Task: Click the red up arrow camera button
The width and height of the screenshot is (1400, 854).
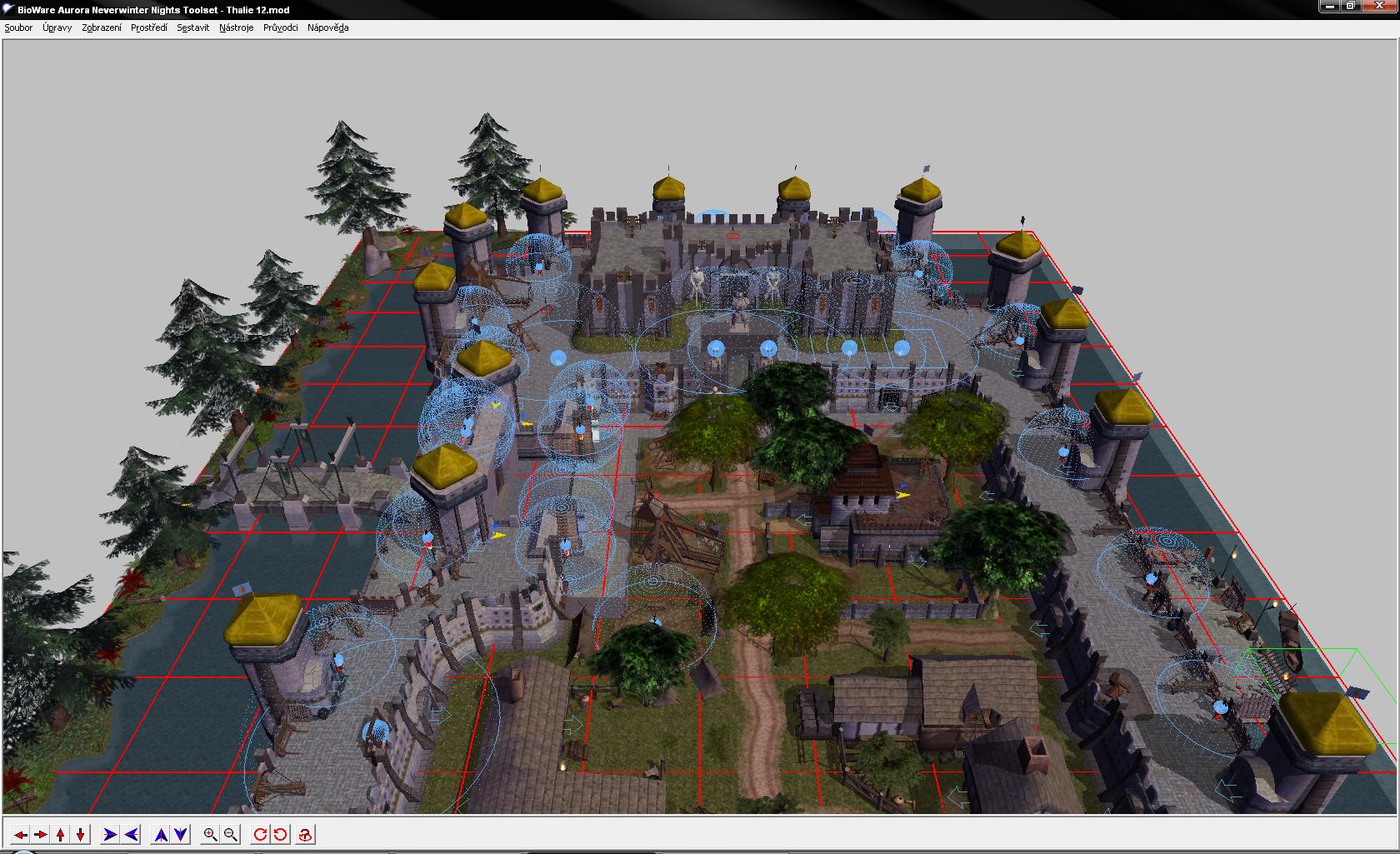Action: pyautogui.click(x=61, y=835)
